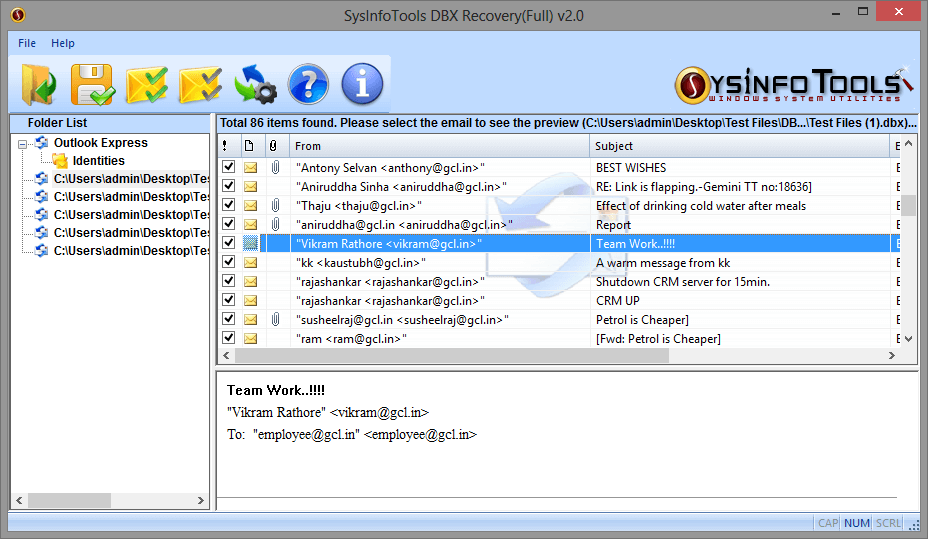The width and height of the screenshot is (928, 539).
Task: Click the first envelope with green checkmarks icon
Action: point(146,85)
